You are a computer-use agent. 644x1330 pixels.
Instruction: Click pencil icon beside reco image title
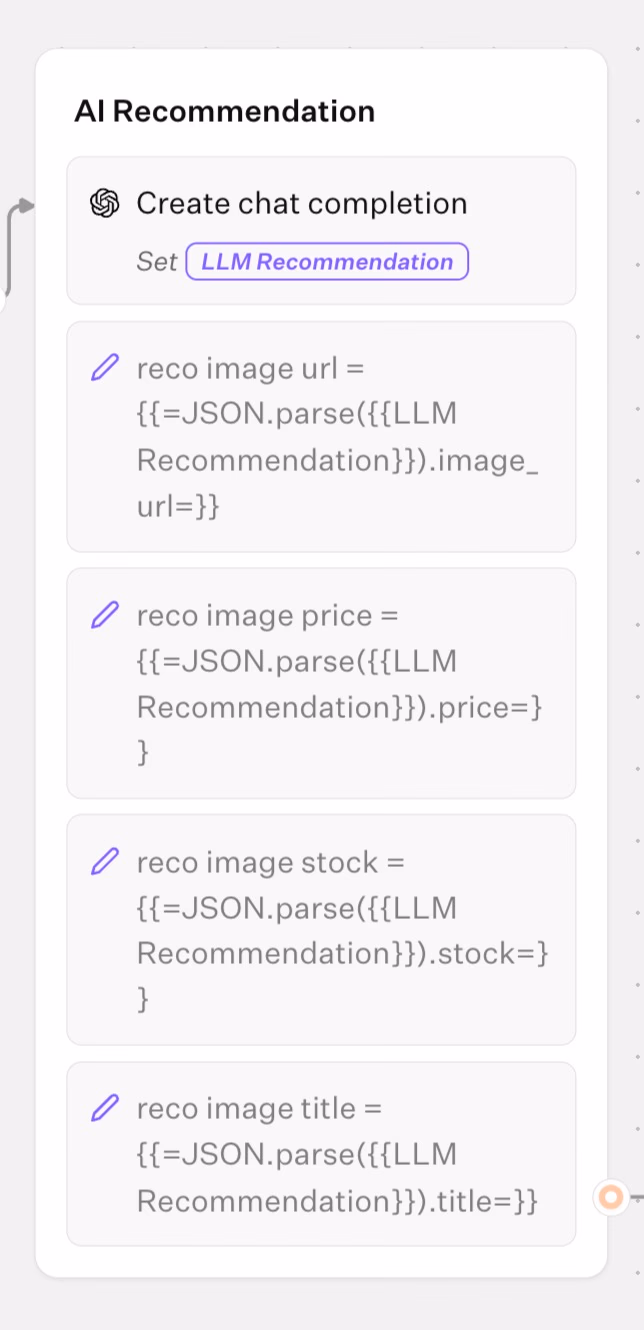105,1108
